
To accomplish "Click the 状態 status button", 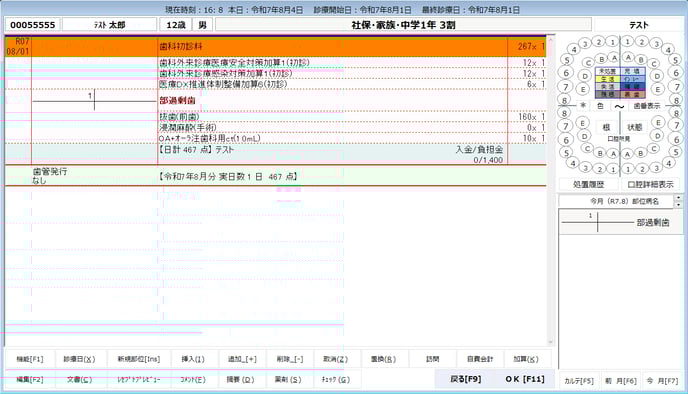I will 634,127.
